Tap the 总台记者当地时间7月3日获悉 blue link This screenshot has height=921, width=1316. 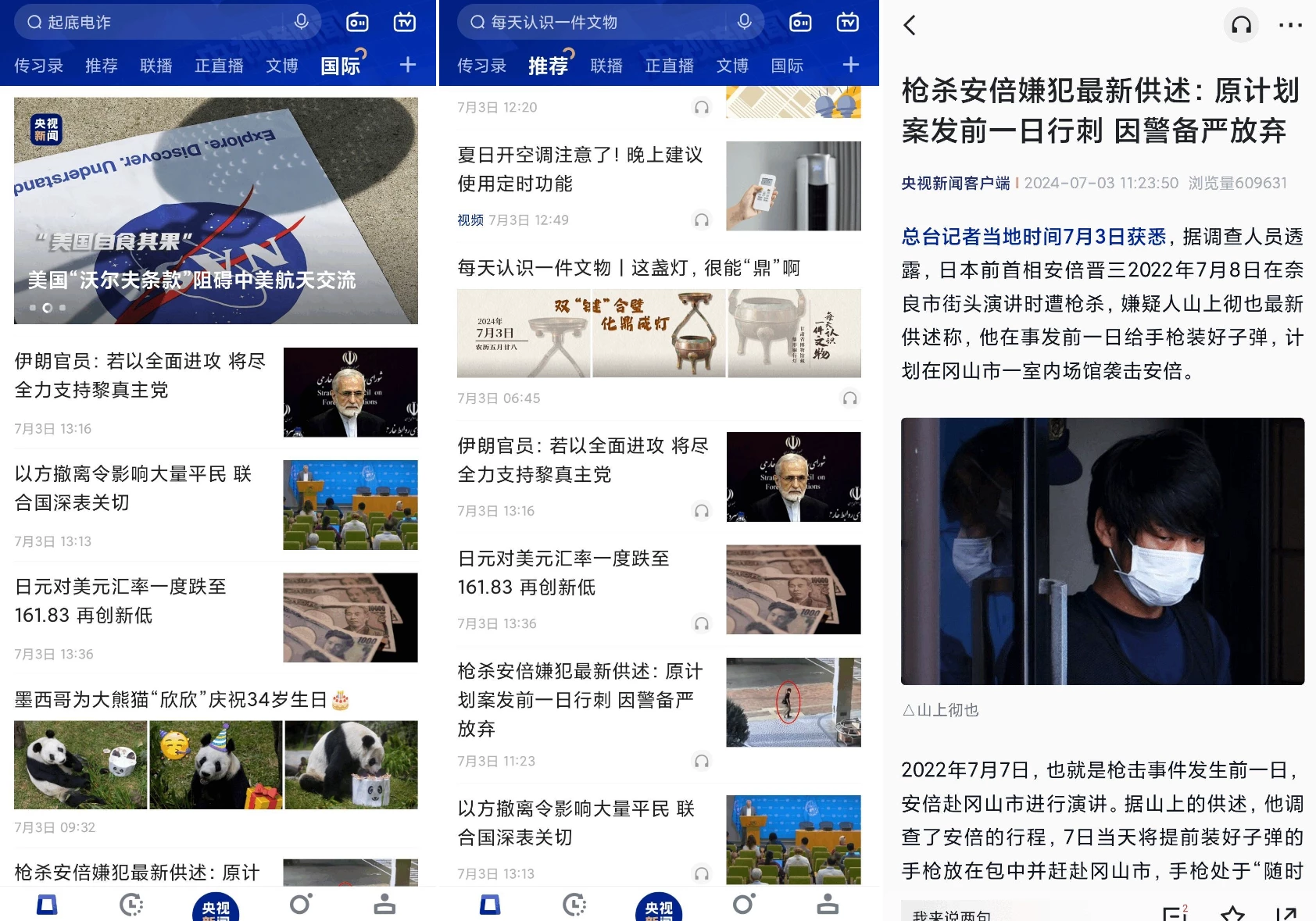point(1033,236)
